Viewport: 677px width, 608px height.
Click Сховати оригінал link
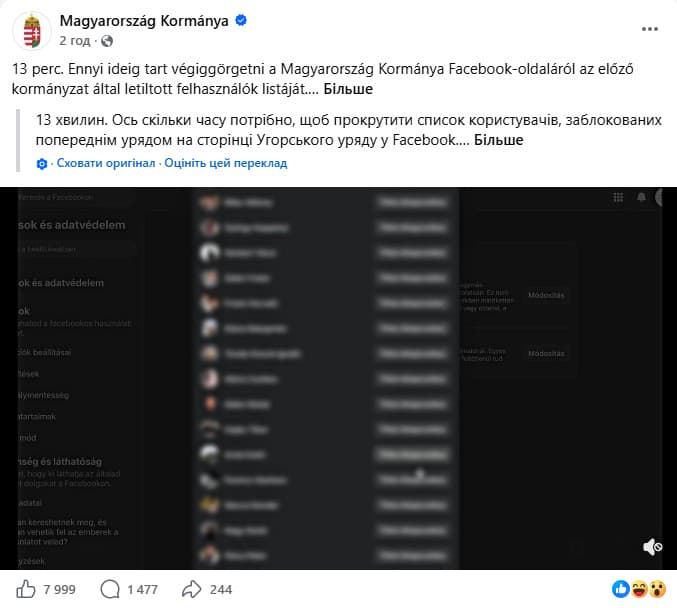coord(106,163)
